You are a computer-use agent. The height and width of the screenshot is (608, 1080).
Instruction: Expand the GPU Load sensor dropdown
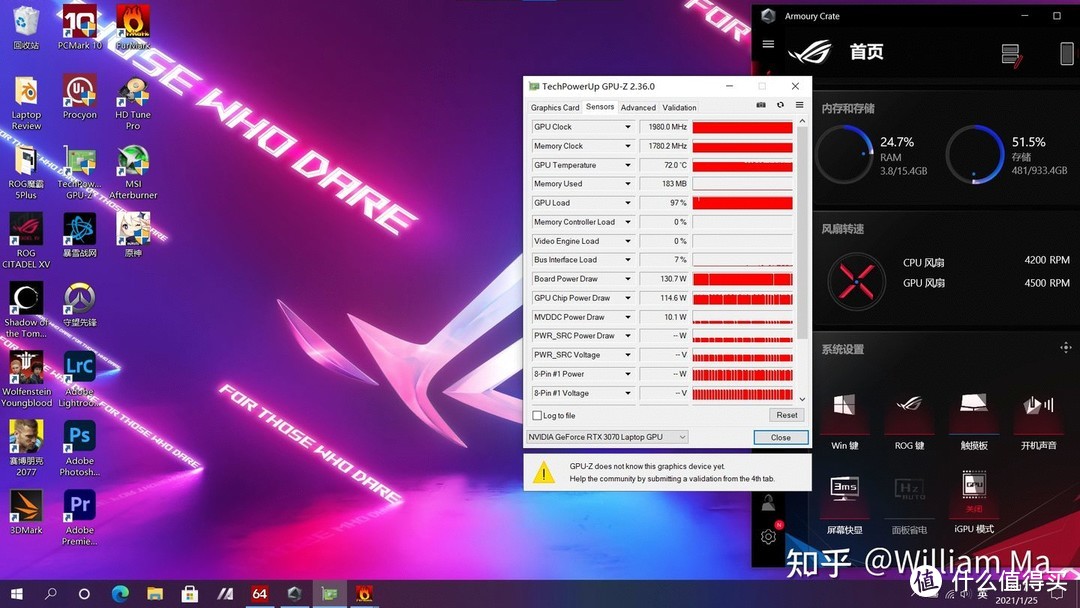pyautogui.click(x=627, y=203)
